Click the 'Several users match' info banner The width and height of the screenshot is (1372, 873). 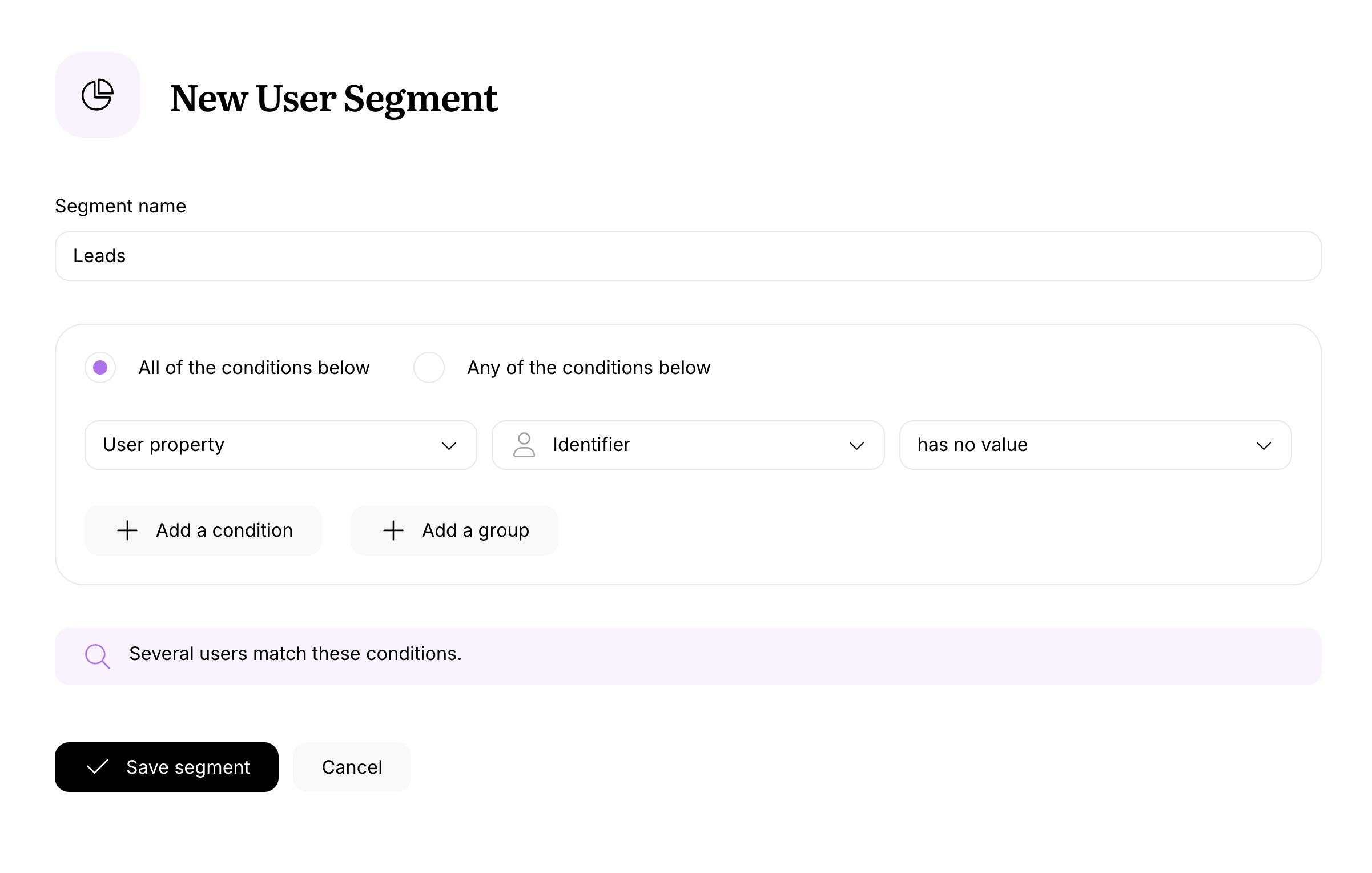687,656
